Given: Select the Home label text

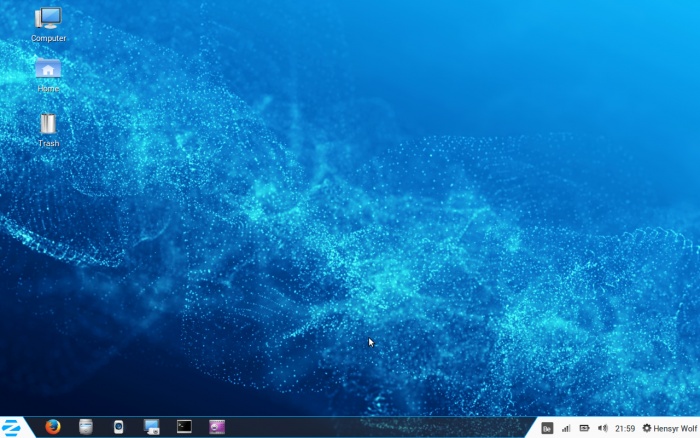Looking at the screenshot, I should 48,88.
